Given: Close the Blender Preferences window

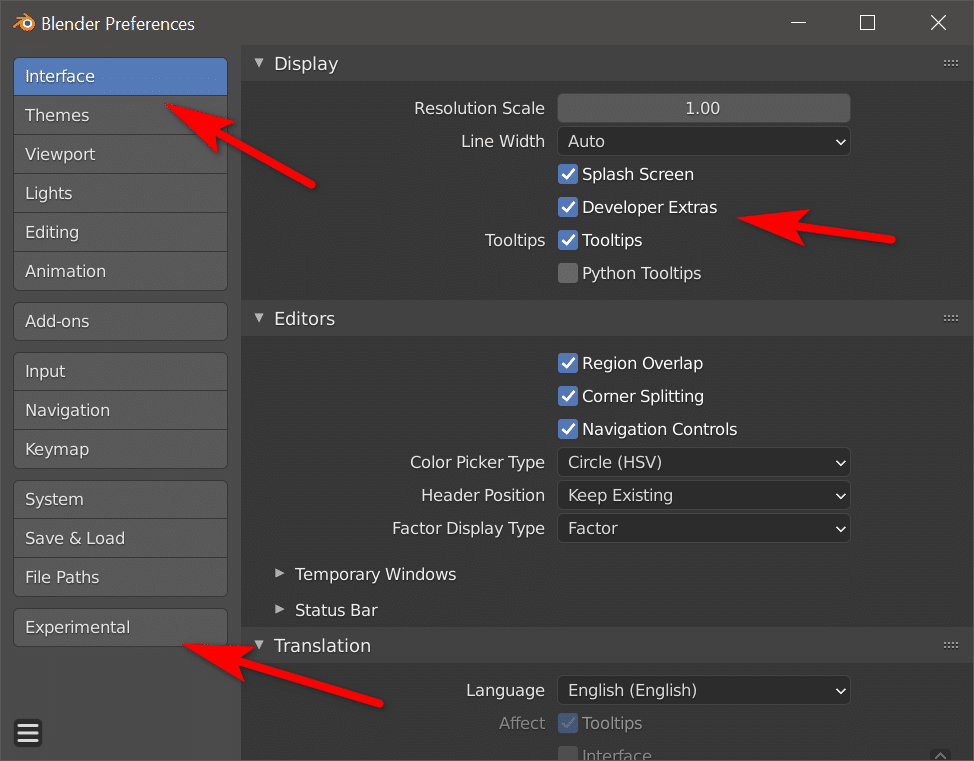Looking at the screenshot, I should pos(938,23).
